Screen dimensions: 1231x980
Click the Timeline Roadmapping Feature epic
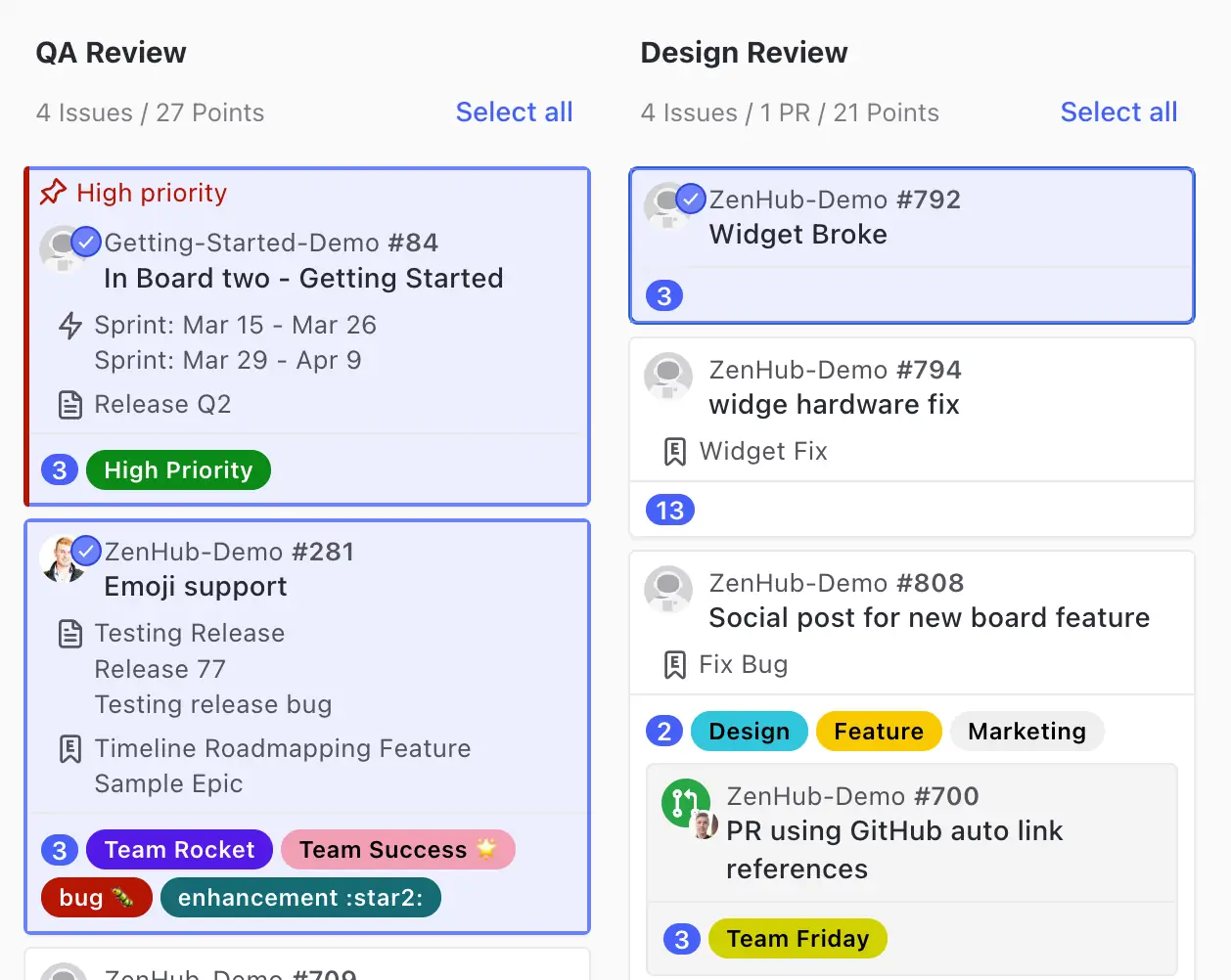point(283,749)
